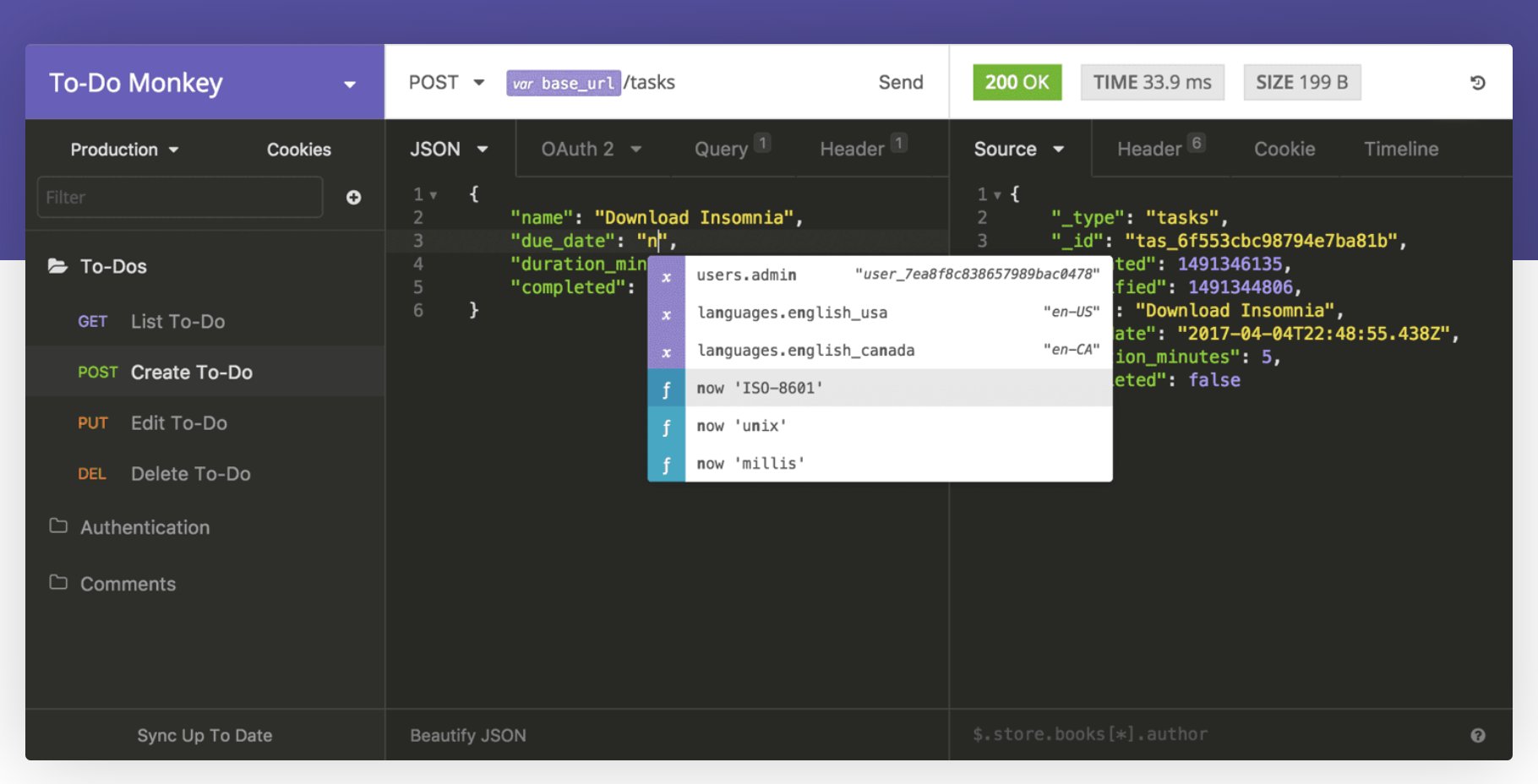
Task: Click the To-Dos folder icon
Action: pyautogui.click(x=56, y=265)
